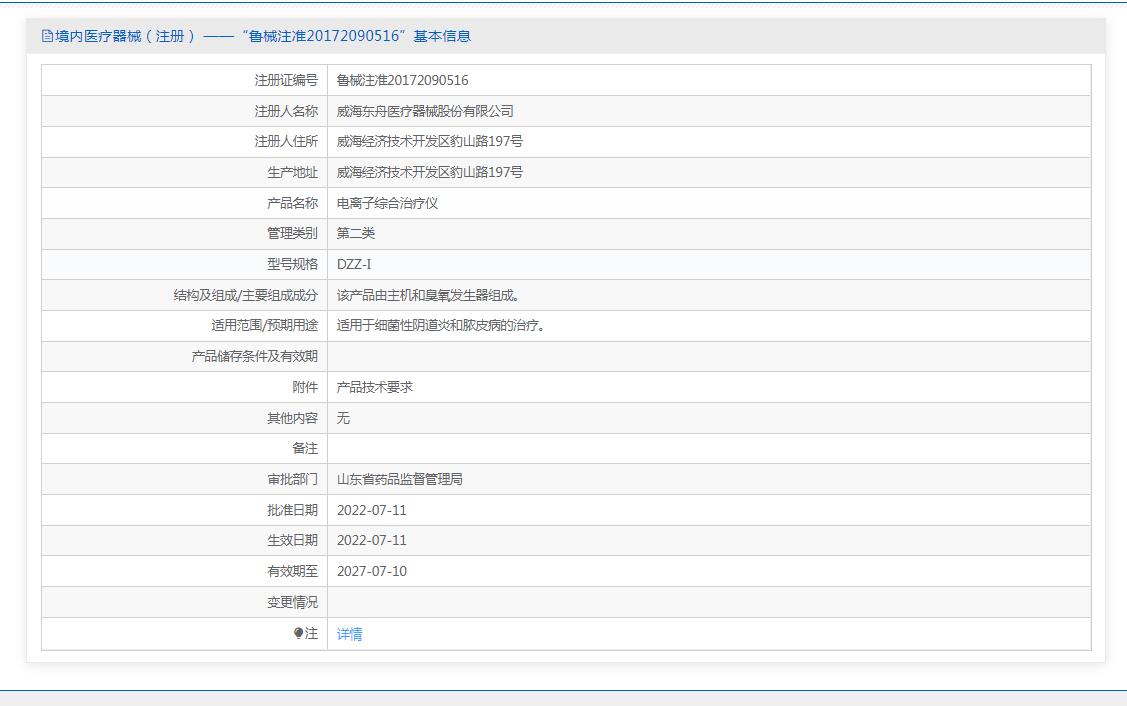Open the 详情 link
The width and height of the screenshot is (1127, 706).
pyautogui.click(x=349, y=634)
